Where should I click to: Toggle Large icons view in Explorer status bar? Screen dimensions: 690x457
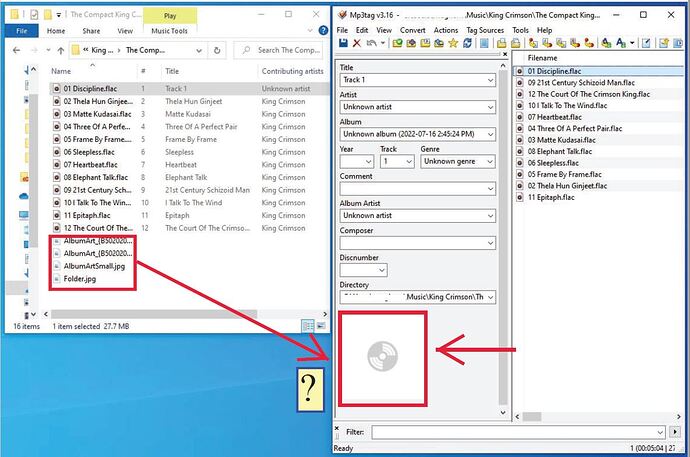(x=321, y=326)
